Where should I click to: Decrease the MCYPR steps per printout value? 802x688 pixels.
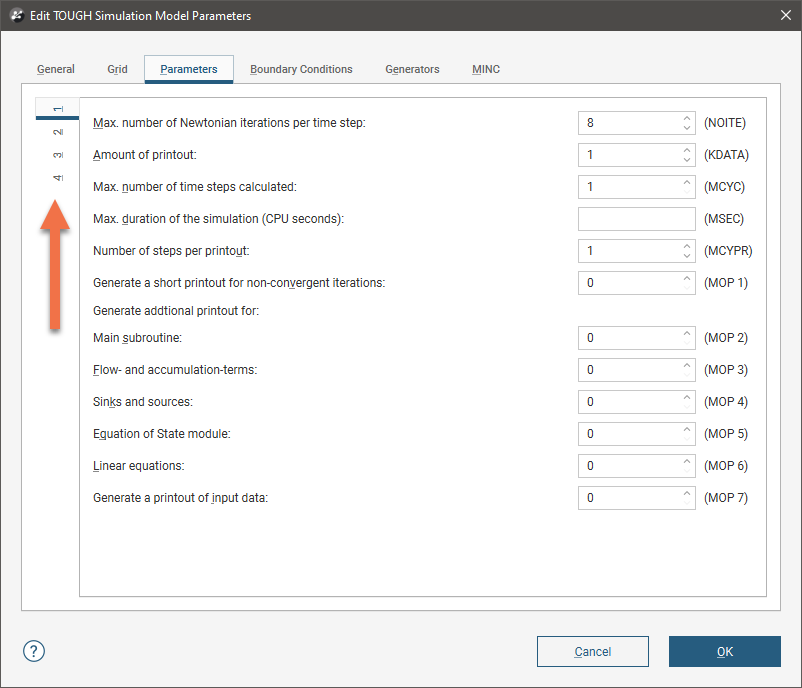pos(687,256)
